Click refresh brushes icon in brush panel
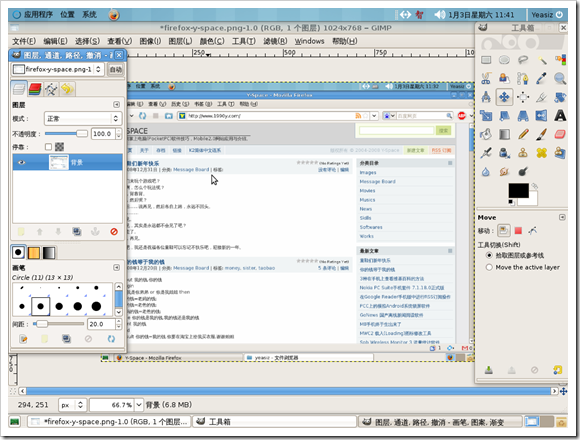 [111, 339]
